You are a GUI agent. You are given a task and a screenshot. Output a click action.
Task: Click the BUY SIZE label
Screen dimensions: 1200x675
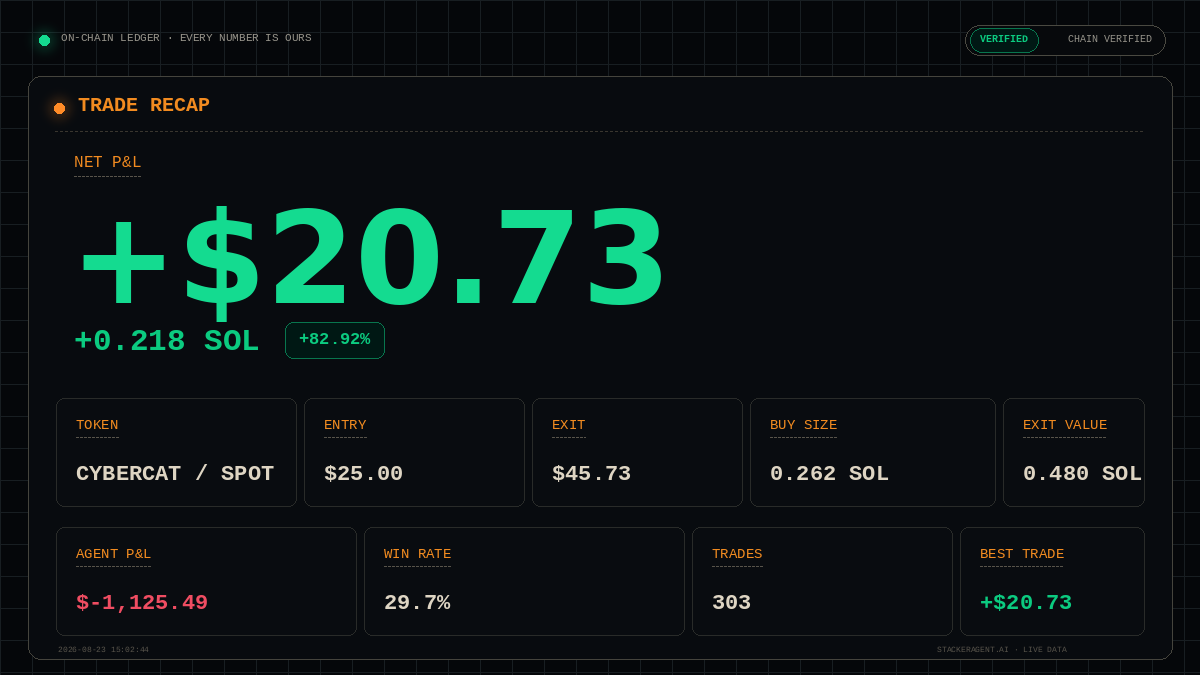click(x=804, y=425)
